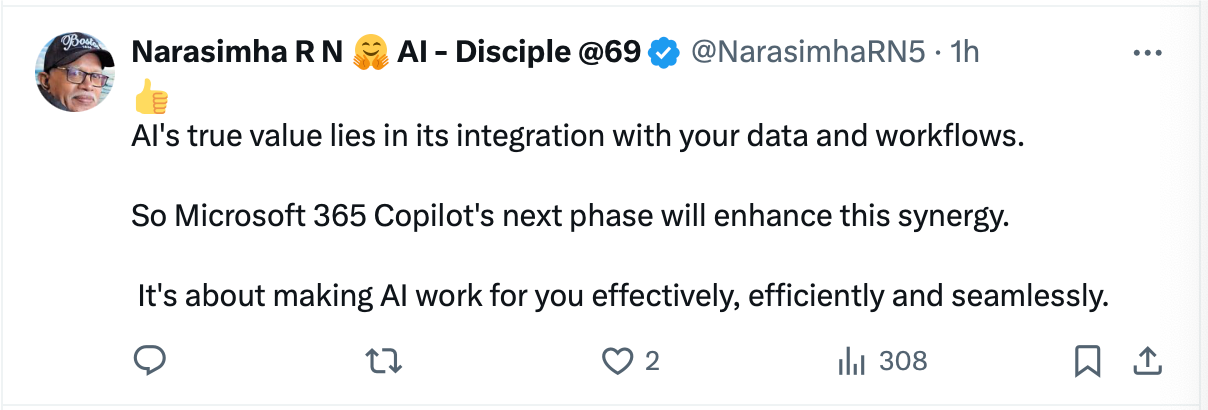The width and height of the screenshot is (1208, 410).
Task: Click the thumbs up emoji in the tweet
Action: [151, 96]
